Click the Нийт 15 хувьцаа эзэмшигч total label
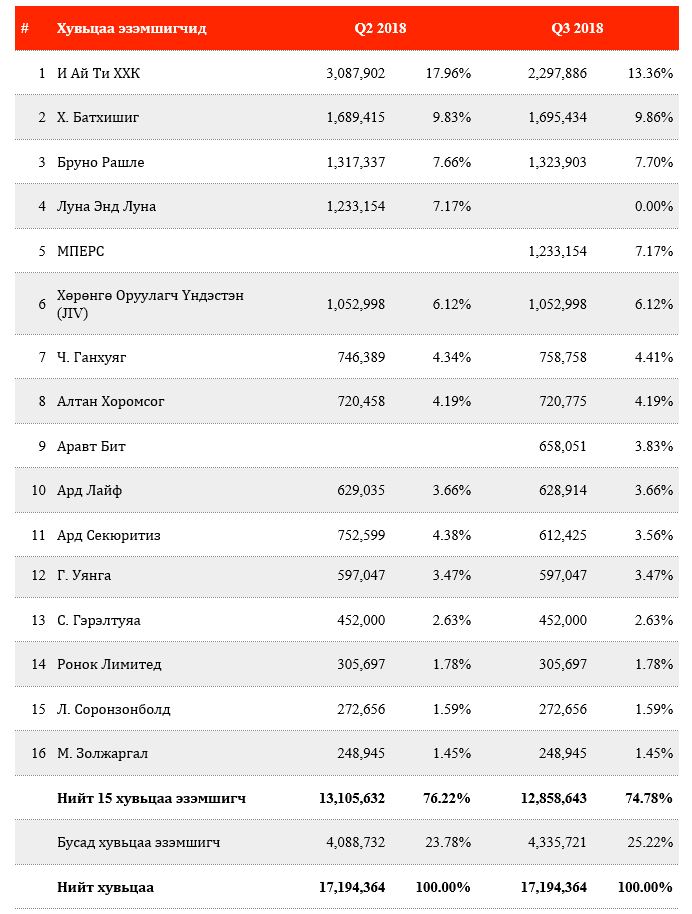 click(152, 798)
